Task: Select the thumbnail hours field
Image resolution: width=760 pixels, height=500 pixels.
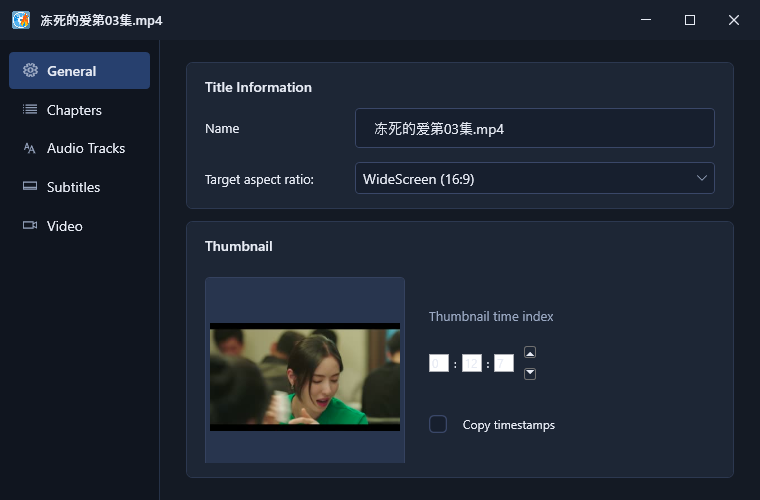Action: click(x=439, y=363)
